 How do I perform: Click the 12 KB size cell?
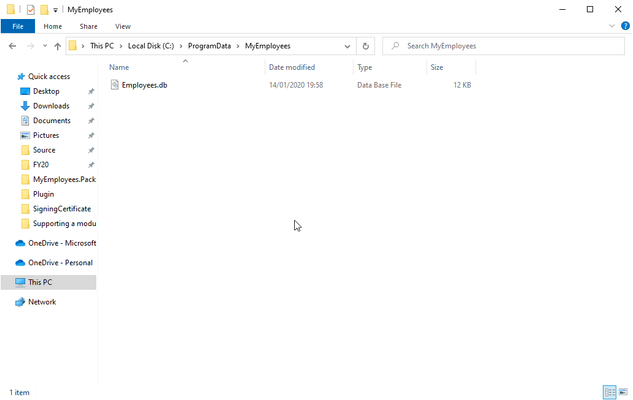coord(462,85)
